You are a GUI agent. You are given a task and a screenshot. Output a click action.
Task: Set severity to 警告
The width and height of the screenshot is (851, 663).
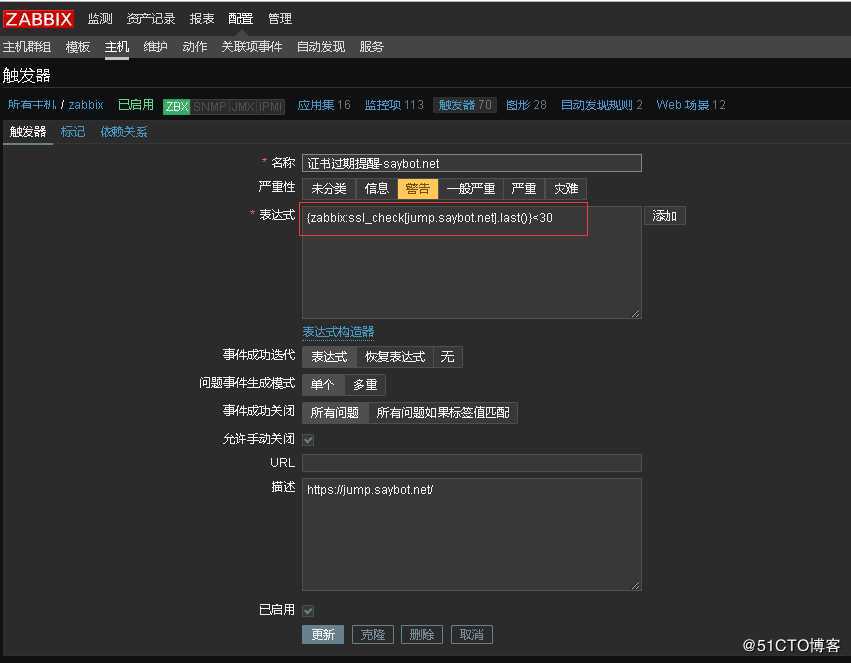tap(417, 189)
